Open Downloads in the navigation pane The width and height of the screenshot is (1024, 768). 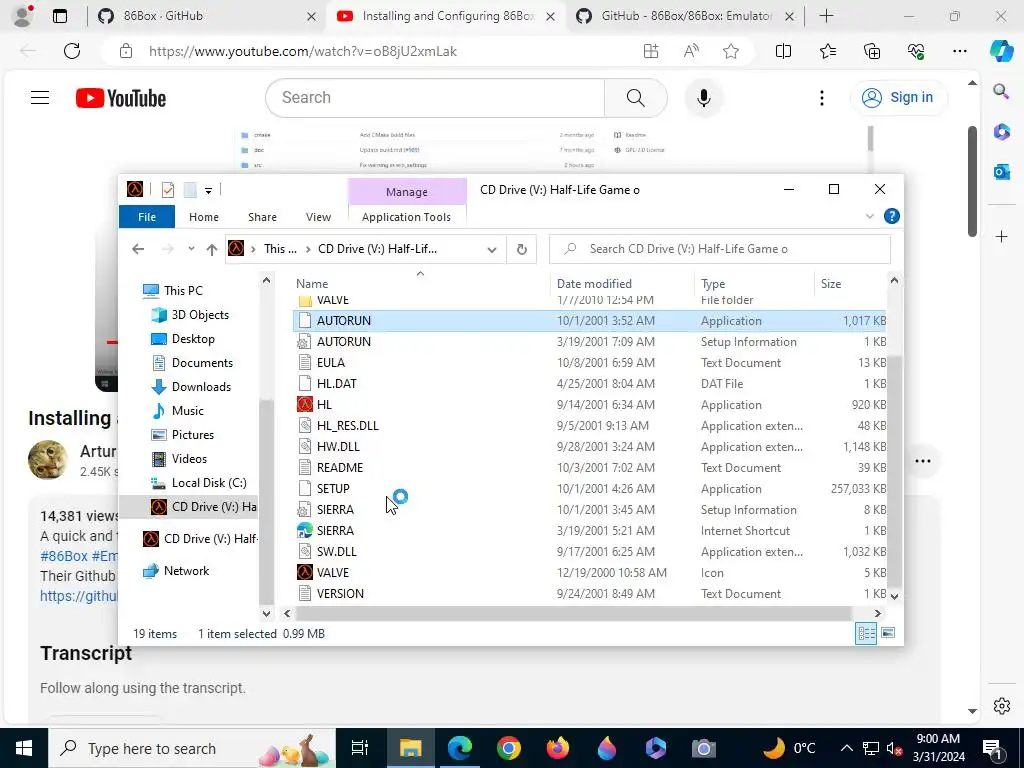[x=201, y=387]
